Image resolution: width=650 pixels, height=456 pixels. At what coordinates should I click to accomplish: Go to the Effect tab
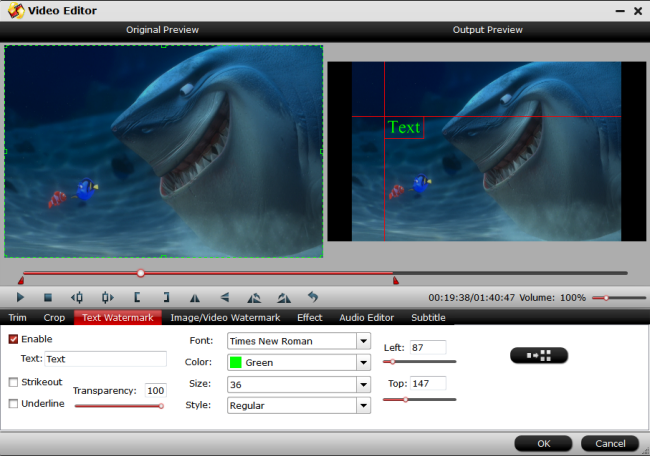[310, 318]
